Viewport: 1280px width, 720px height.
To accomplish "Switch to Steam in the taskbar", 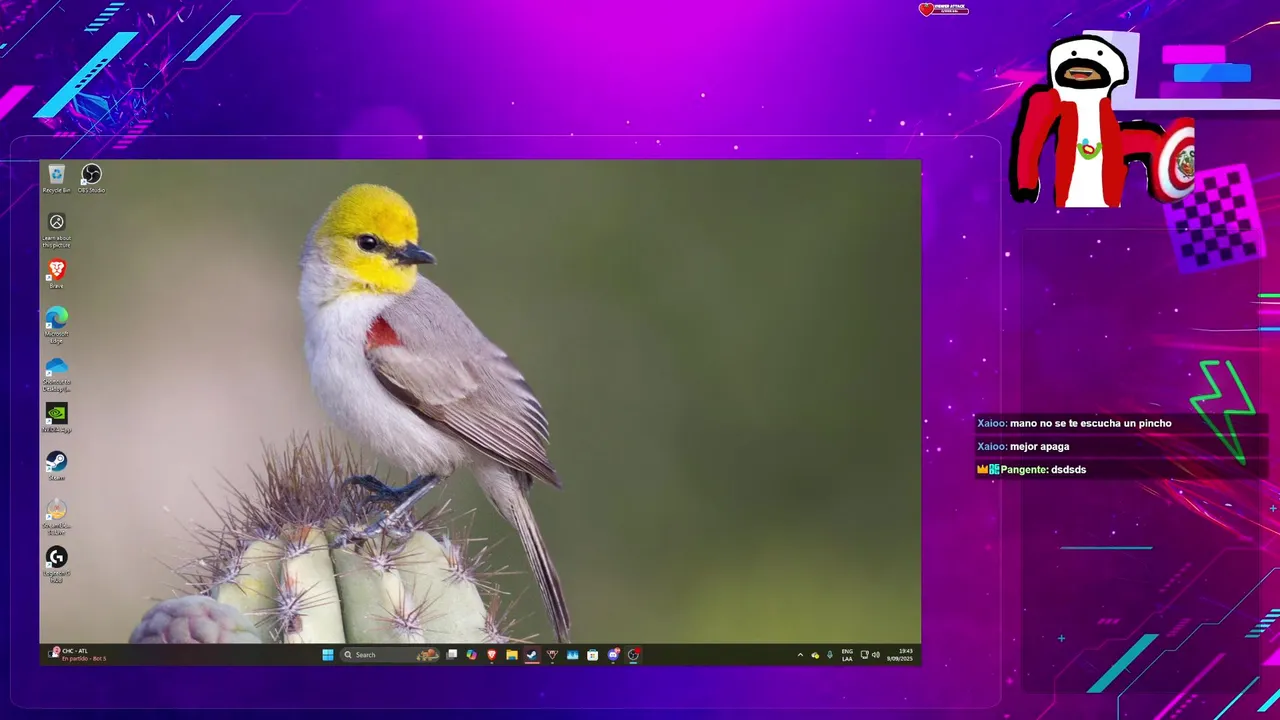I will click(x=532, y=655).
